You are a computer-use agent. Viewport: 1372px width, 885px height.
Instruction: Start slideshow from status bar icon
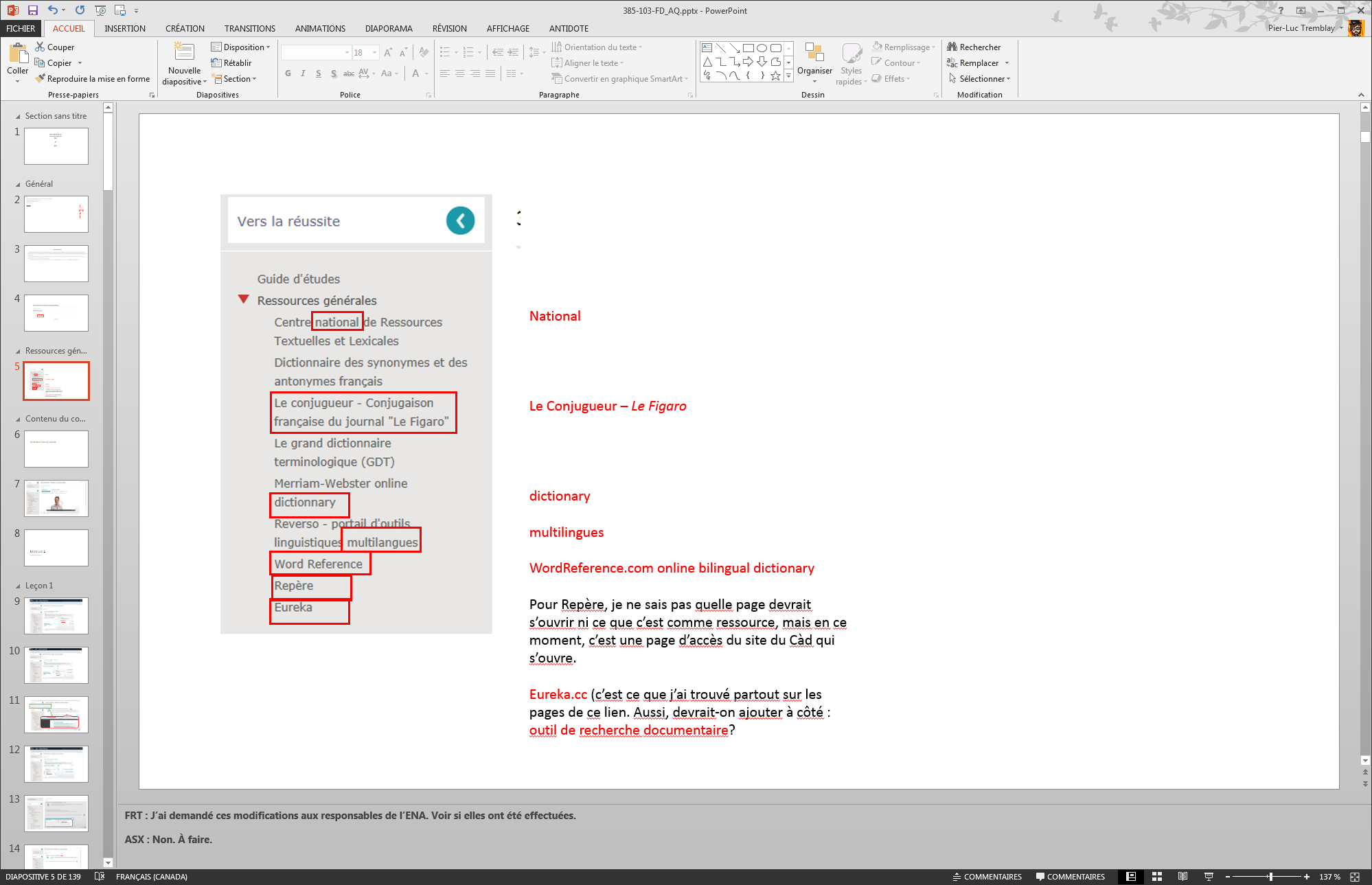point(1209,877)
